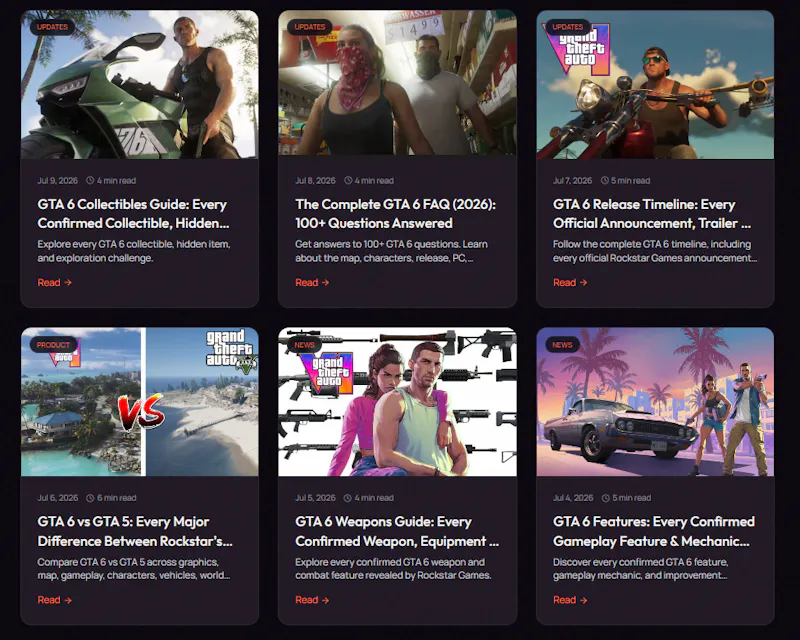800x640 pixels.
Task: Click description 'Get answers to 100+ GTA 6 questions'
Action: 391,251
